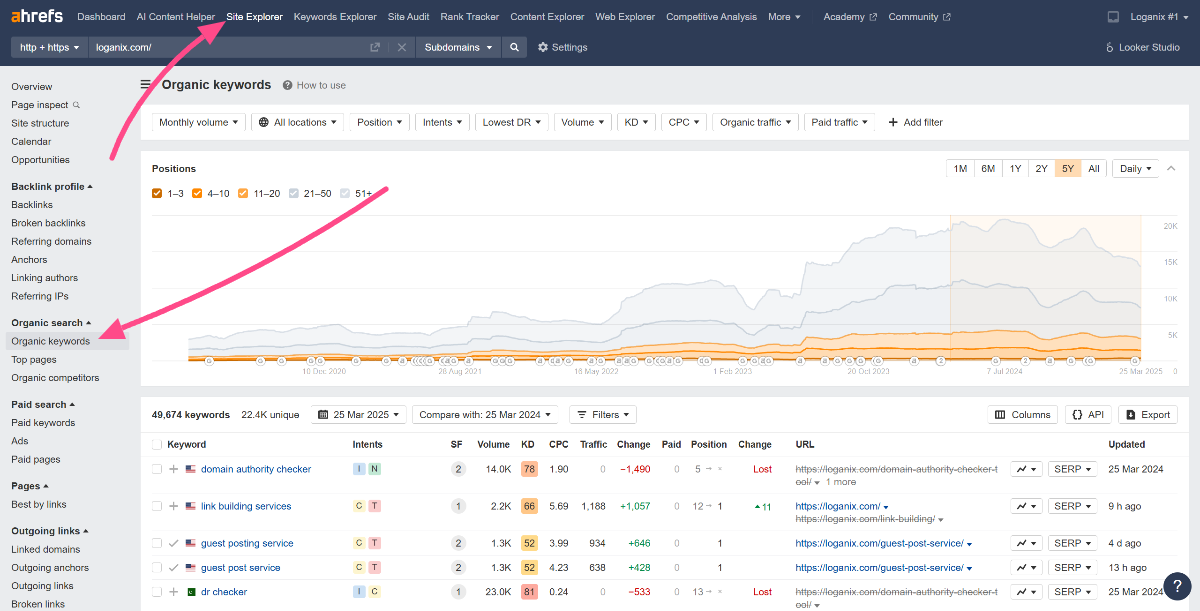Image resolution: width=1200 pixels, height=611 pixels.
Task: Open Compare with 25 Mar 2024 dropdown
Action: click(x=487, y=414)
